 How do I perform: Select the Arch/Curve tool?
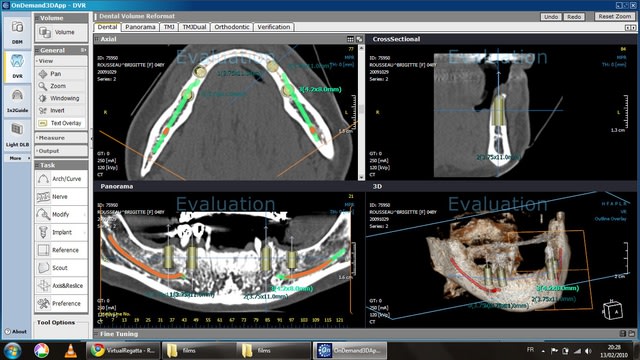tap(61, 179)
